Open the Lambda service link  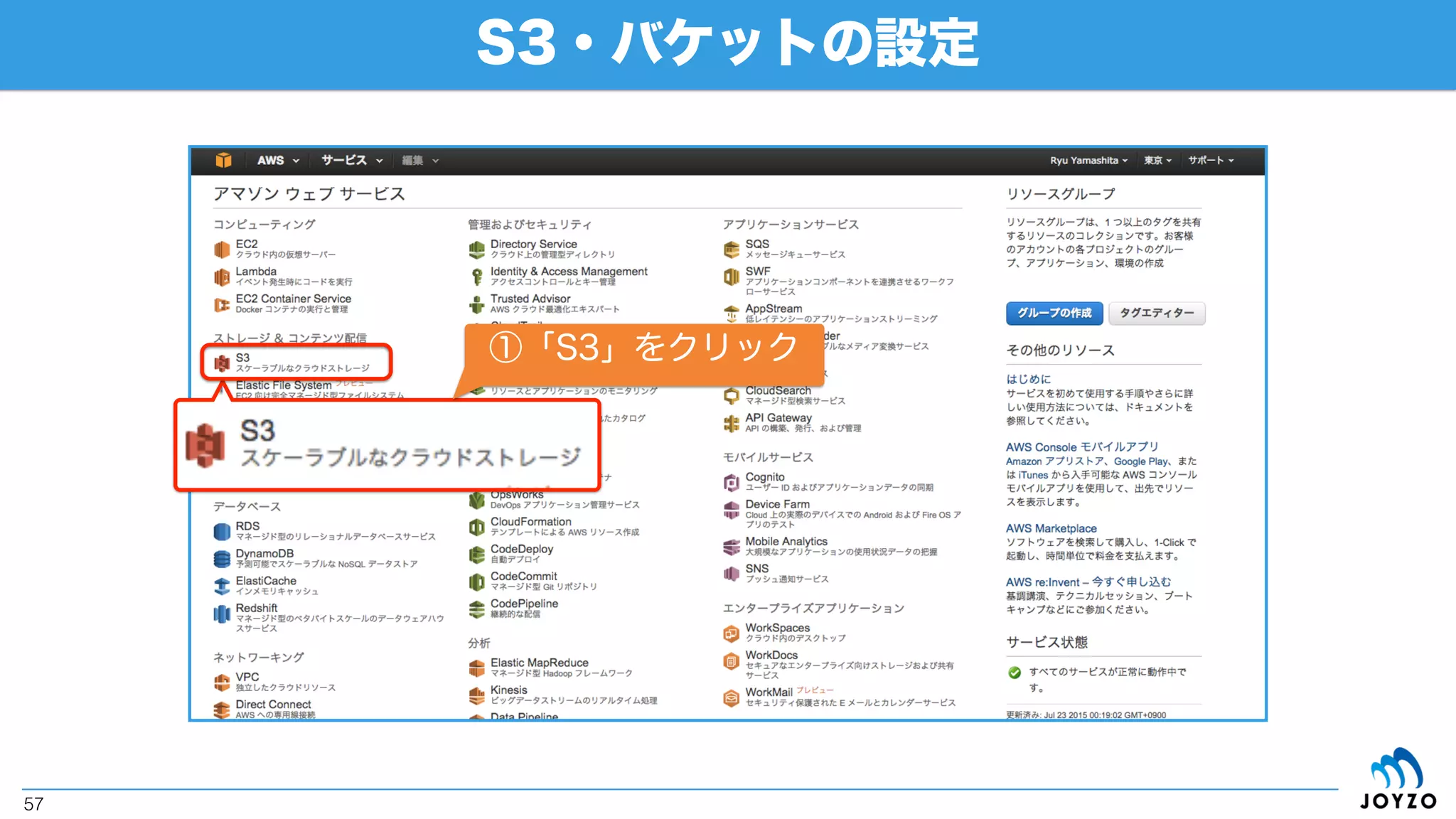click(x=256, y=272)
